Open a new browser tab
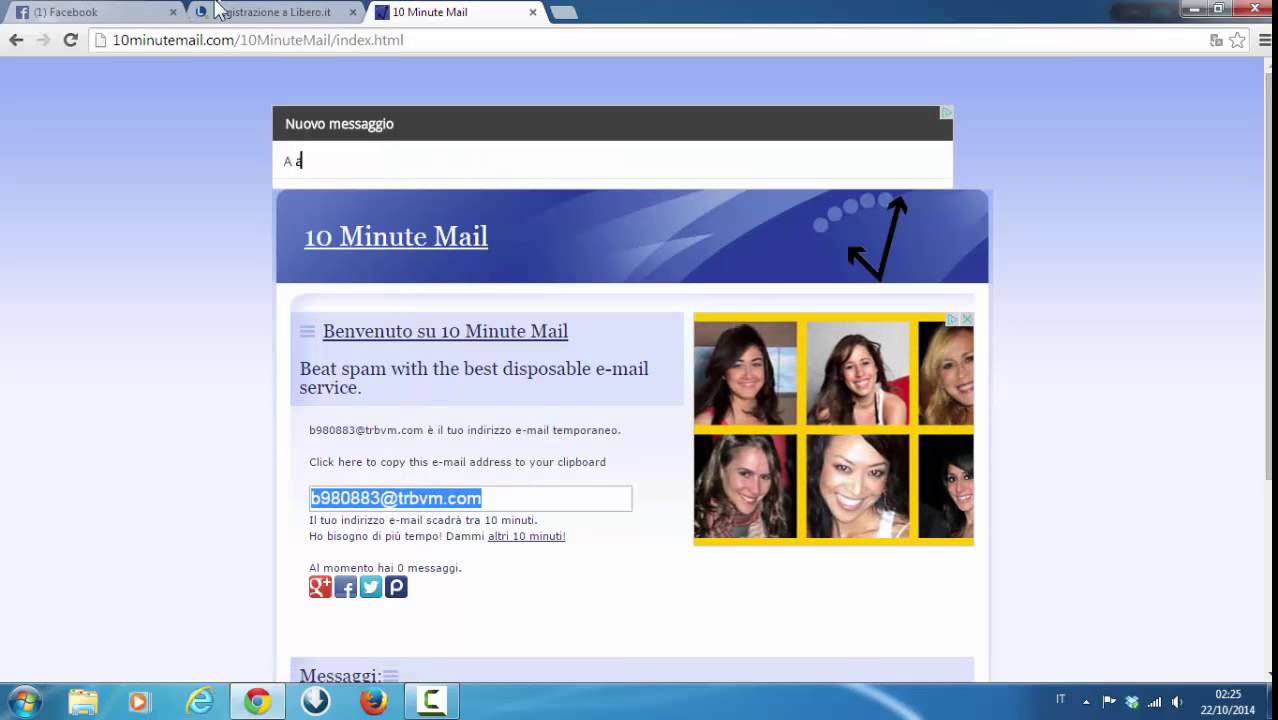 (564, 13)
